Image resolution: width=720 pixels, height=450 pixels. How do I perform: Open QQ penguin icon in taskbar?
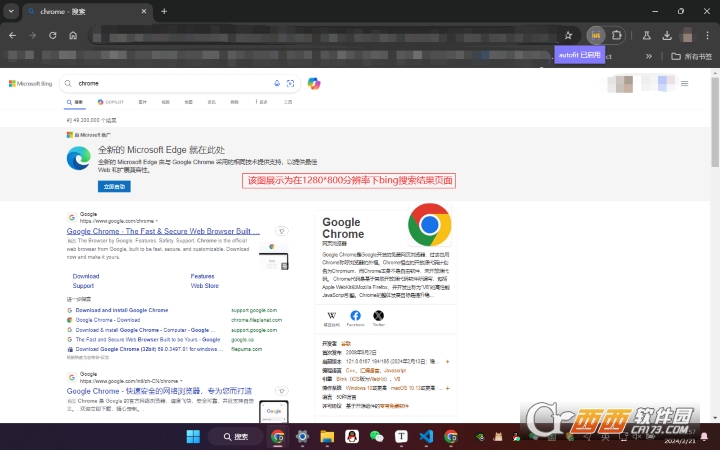click(352, 436)
